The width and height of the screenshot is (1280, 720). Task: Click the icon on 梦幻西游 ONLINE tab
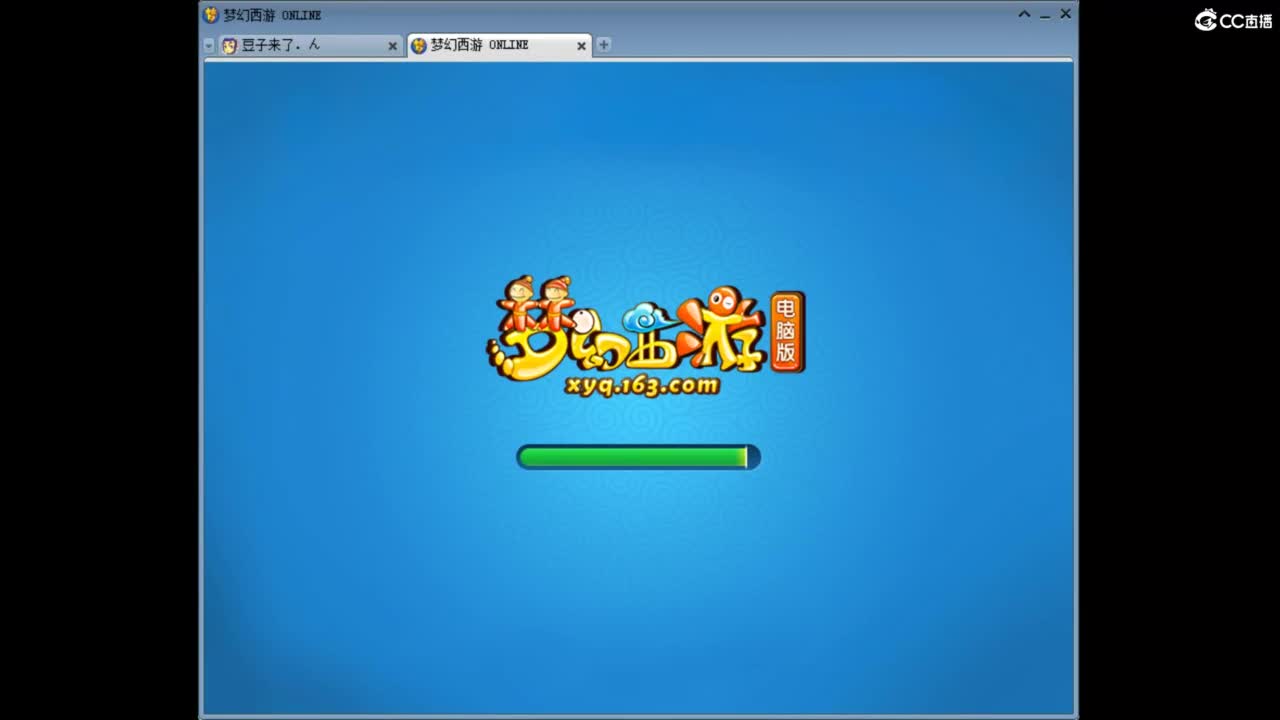pyautogui.click(x=419, y=45)
